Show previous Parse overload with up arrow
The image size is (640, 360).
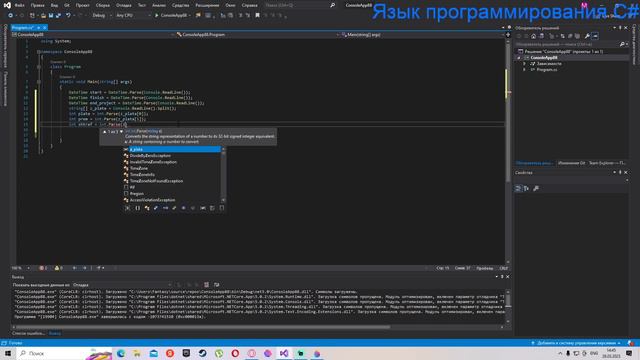(x=105, y=132)
